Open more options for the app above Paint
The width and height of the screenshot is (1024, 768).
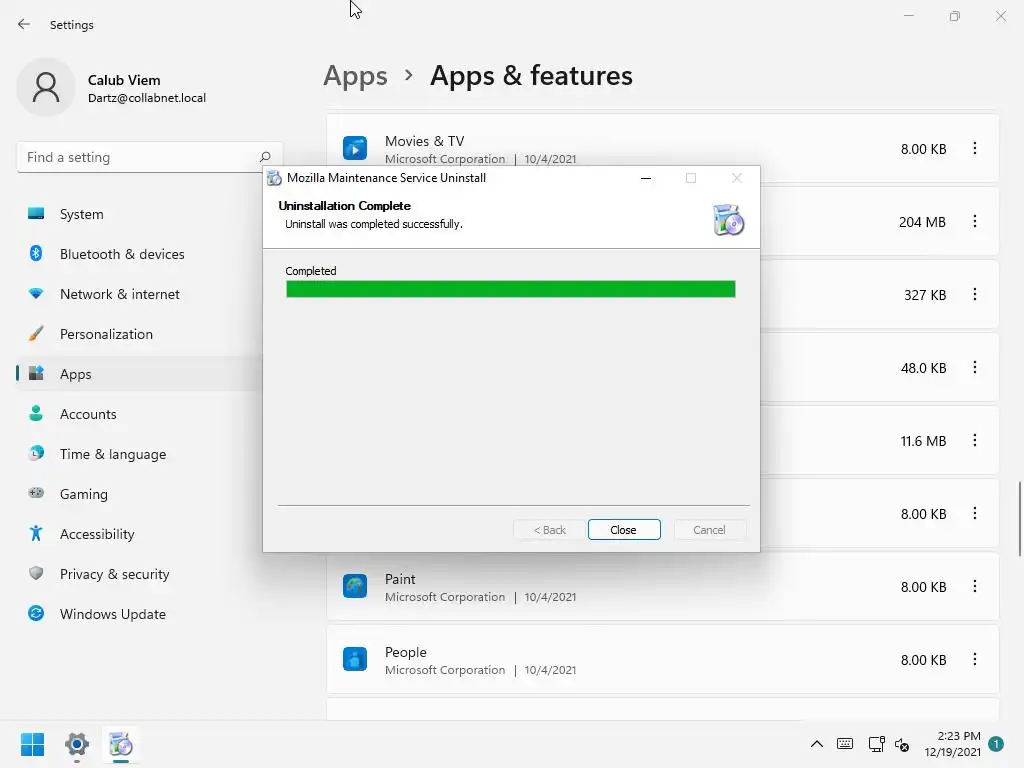click(x=974, y=513)
